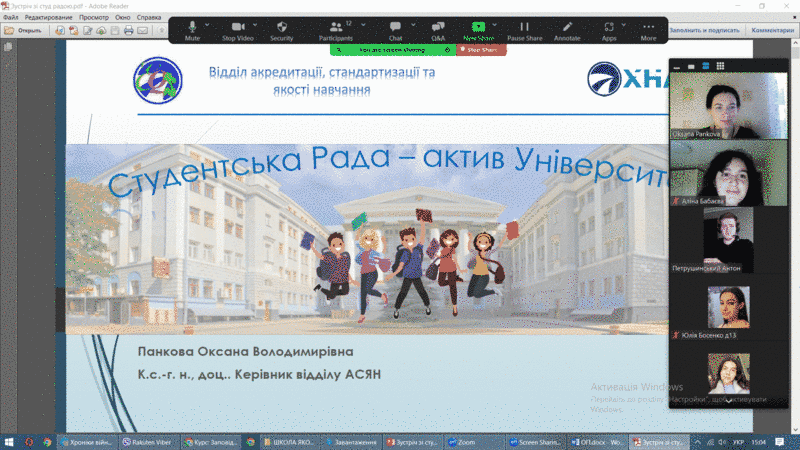
Task: Open the Просмотр menu
Action: pyautogui.click(x=94, y=17)
